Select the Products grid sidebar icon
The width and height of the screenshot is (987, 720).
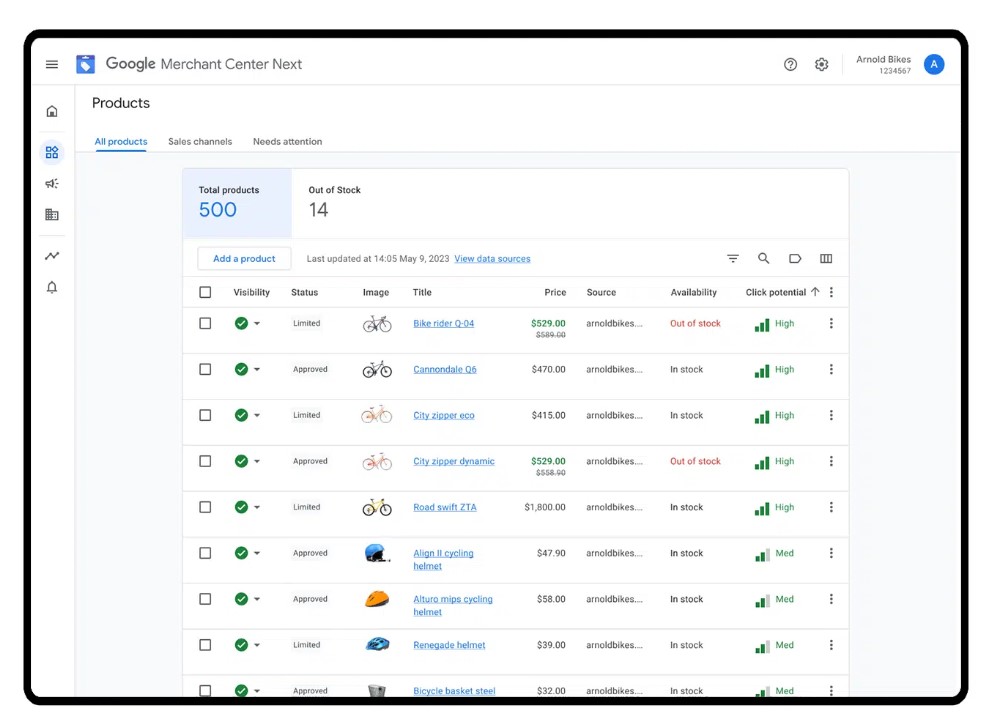coord(52,152)
